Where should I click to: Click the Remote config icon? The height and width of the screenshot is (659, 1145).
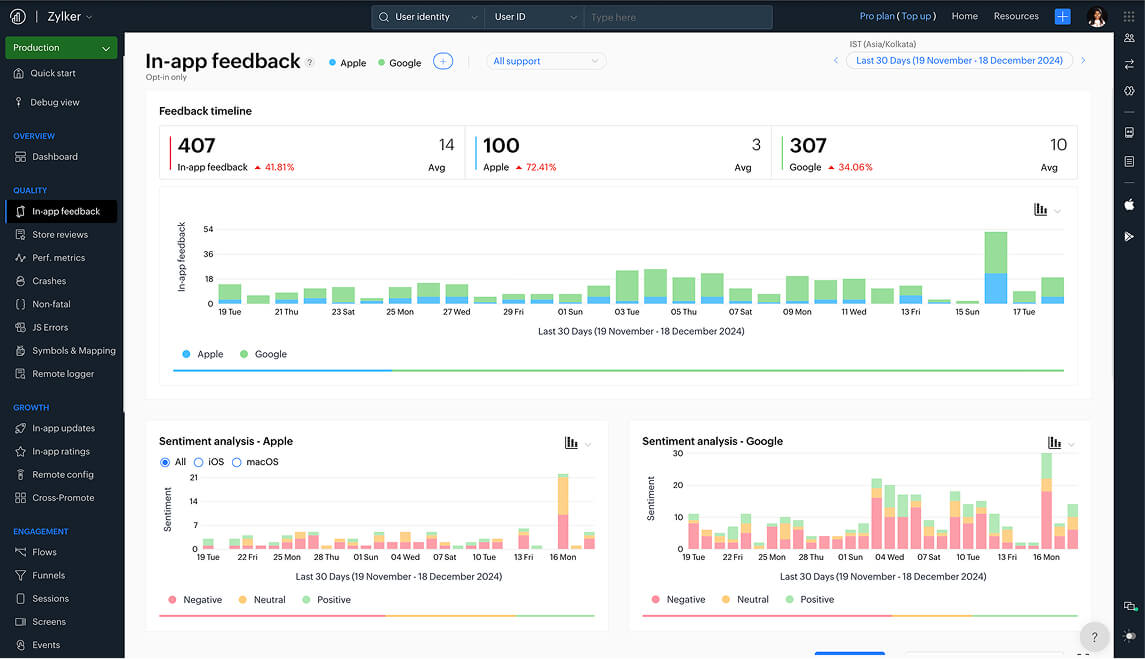coord(20,474)
